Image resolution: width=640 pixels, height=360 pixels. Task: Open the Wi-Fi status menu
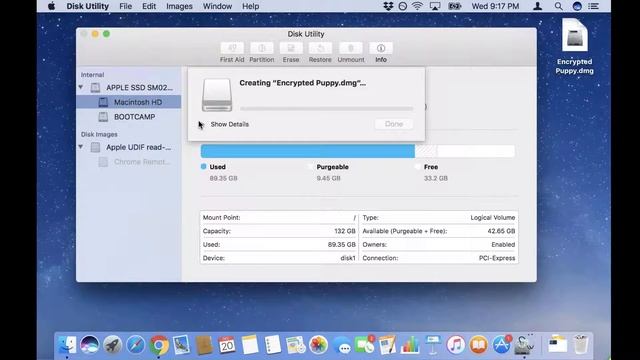click(417, 6)
